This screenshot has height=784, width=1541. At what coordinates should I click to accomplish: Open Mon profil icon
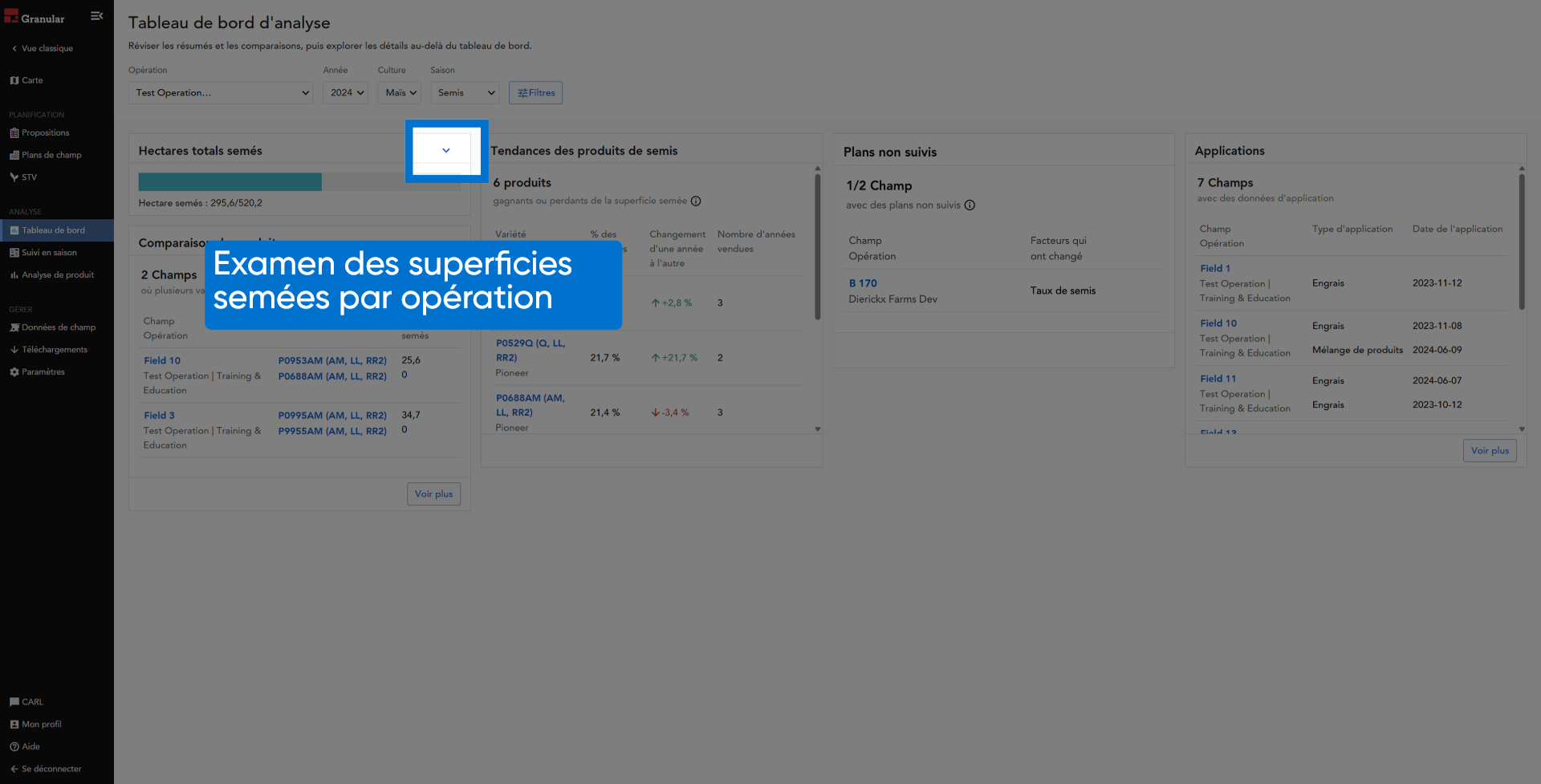14,725
